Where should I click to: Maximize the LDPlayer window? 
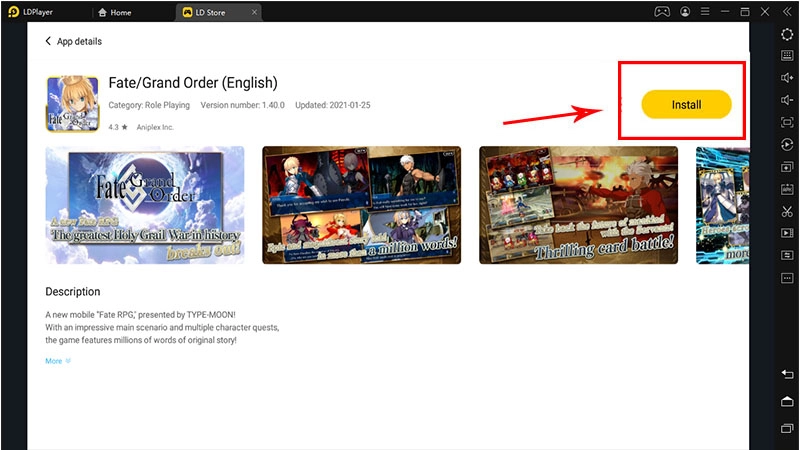click(x=745, y=11)
